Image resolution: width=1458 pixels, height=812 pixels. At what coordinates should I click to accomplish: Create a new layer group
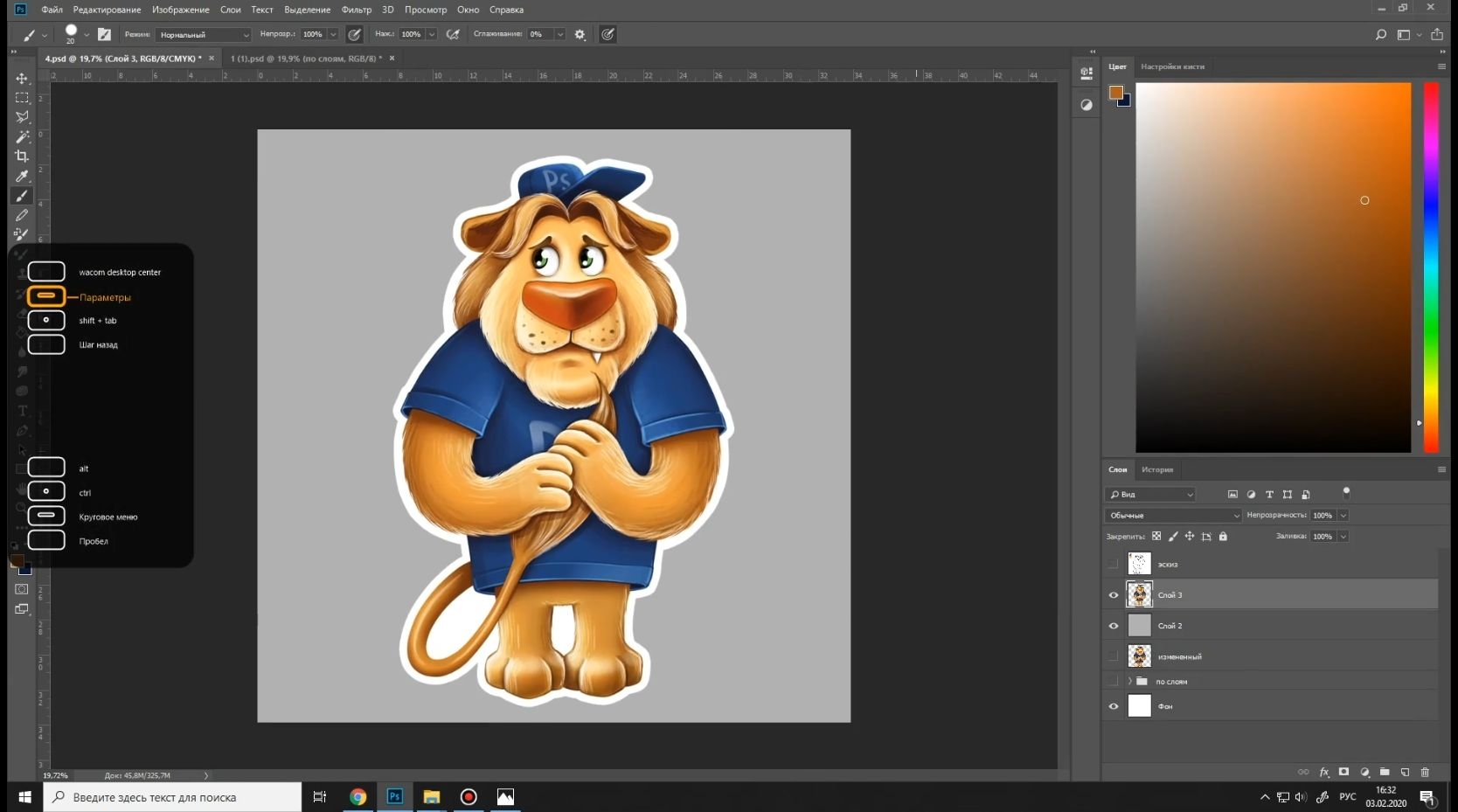(1385, 772)
